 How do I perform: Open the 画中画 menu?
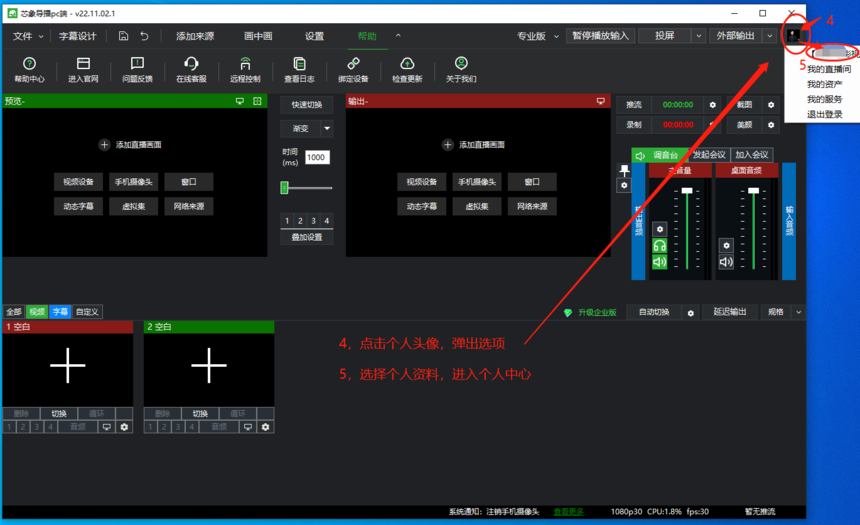click(x=258, y=36)
